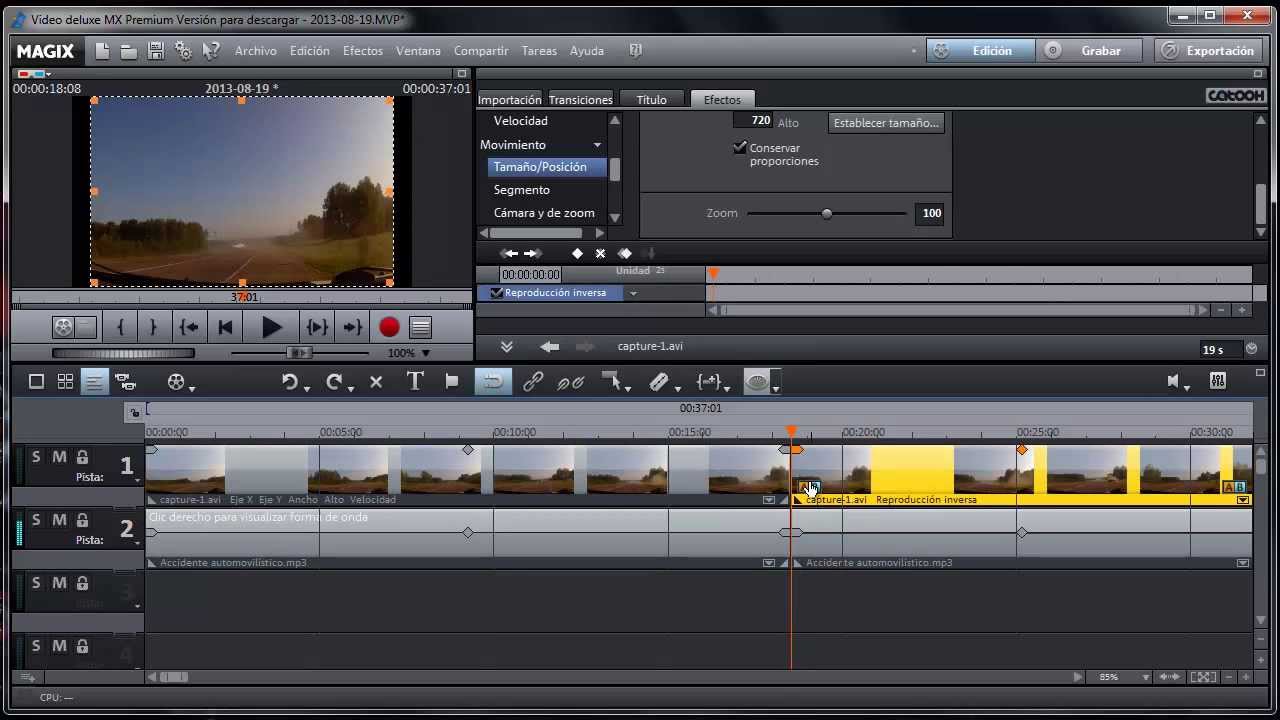Image resolution: width=1280 pixels, height=720 pixels.
Task: Select the snap/magnet tool in the toolbar
Action: [492, 381]
